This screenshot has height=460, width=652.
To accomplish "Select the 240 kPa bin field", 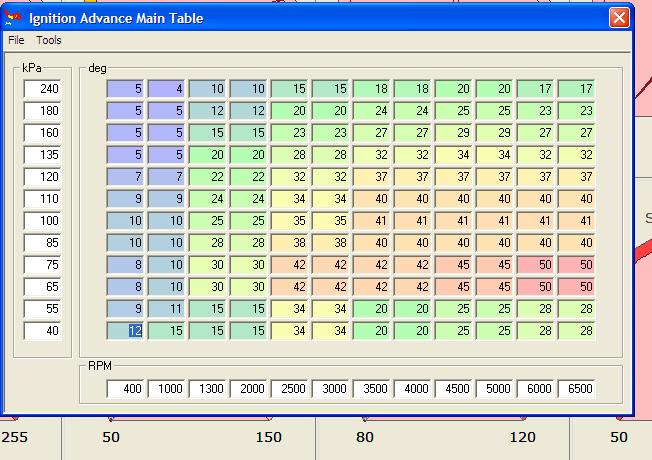I will pyautogui.click(x=42, y=89).
